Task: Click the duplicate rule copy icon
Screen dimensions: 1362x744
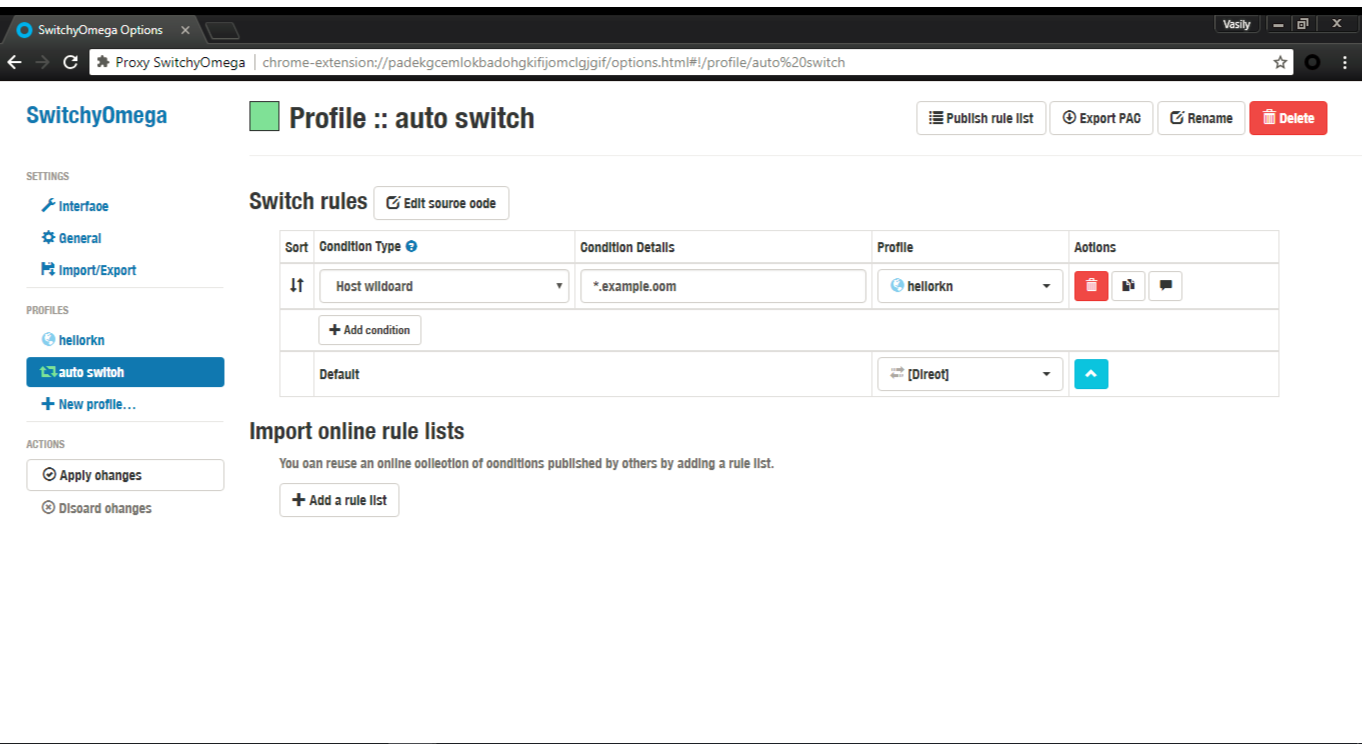Action: [x=1128, y=286]
